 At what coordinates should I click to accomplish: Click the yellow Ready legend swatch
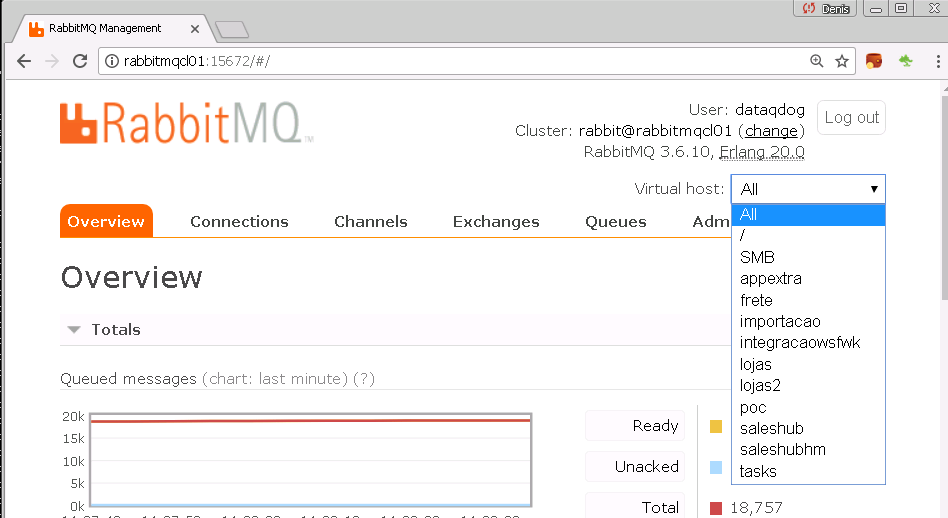[716, 427]
